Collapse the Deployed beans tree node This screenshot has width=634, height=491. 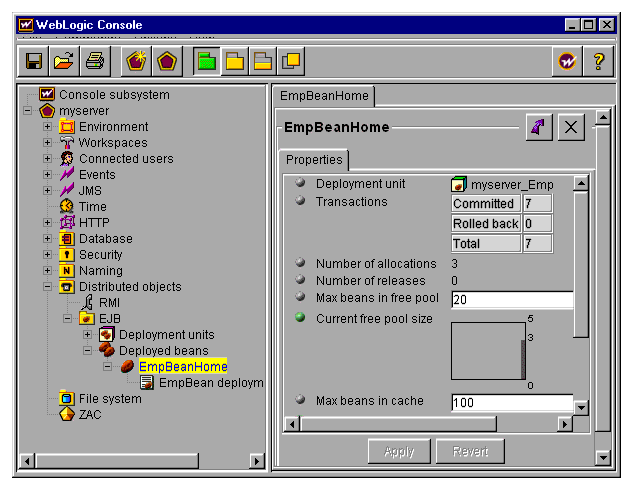[87, 351]
